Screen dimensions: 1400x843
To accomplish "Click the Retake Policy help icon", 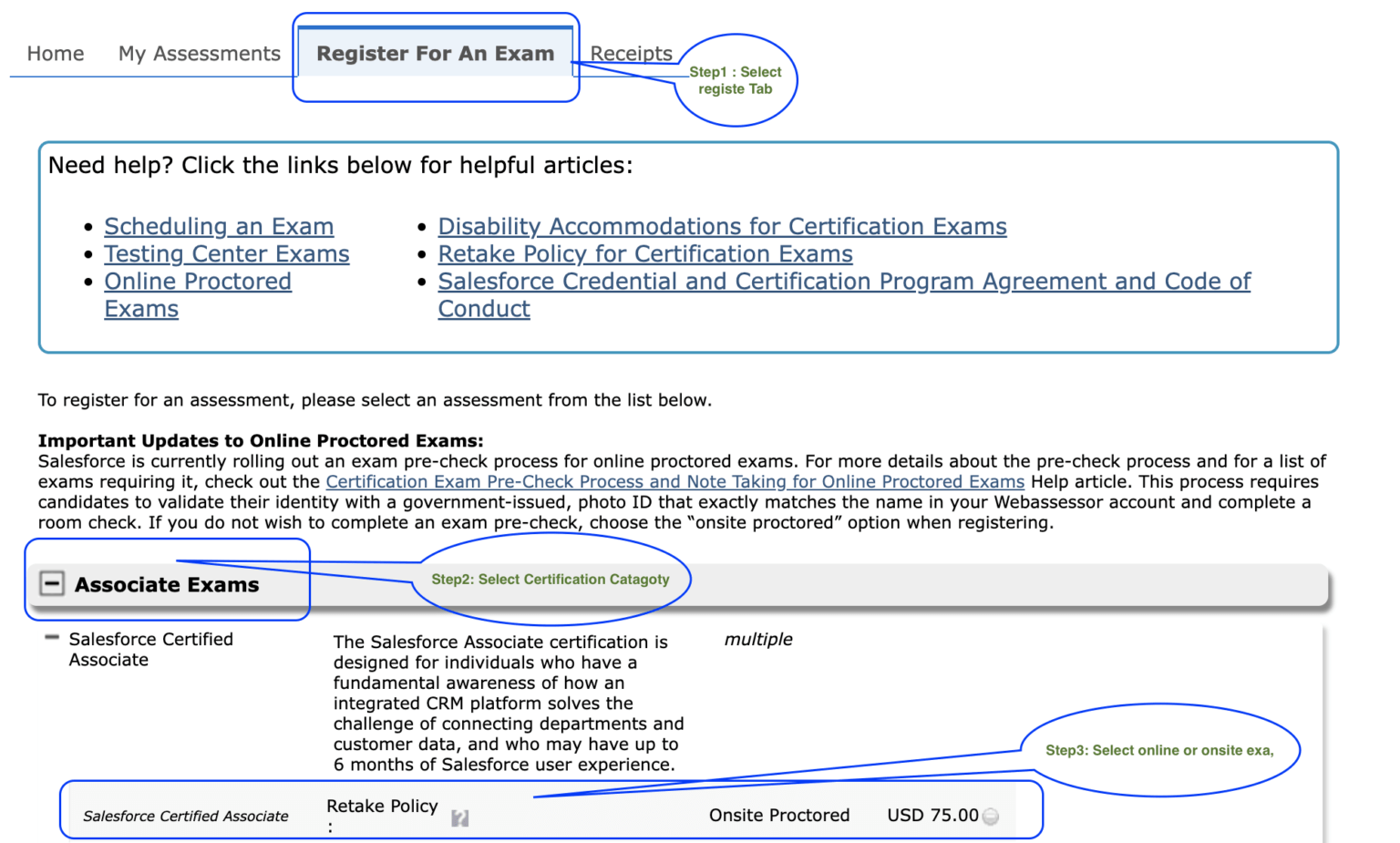I will [460, 818].
